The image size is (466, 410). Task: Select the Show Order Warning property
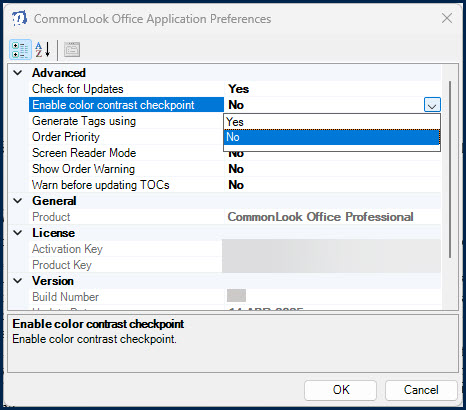point(83,169)
